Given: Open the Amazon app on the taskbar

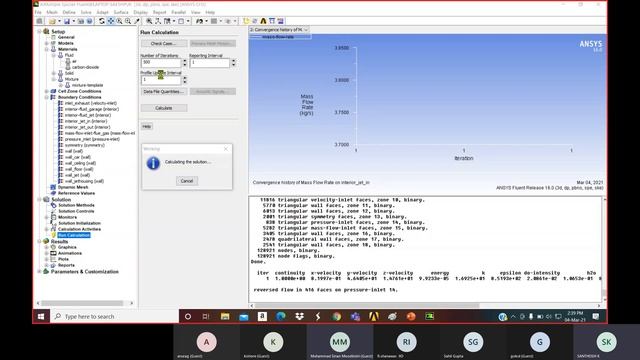Looking at the screenshot, I should [262, 316].
